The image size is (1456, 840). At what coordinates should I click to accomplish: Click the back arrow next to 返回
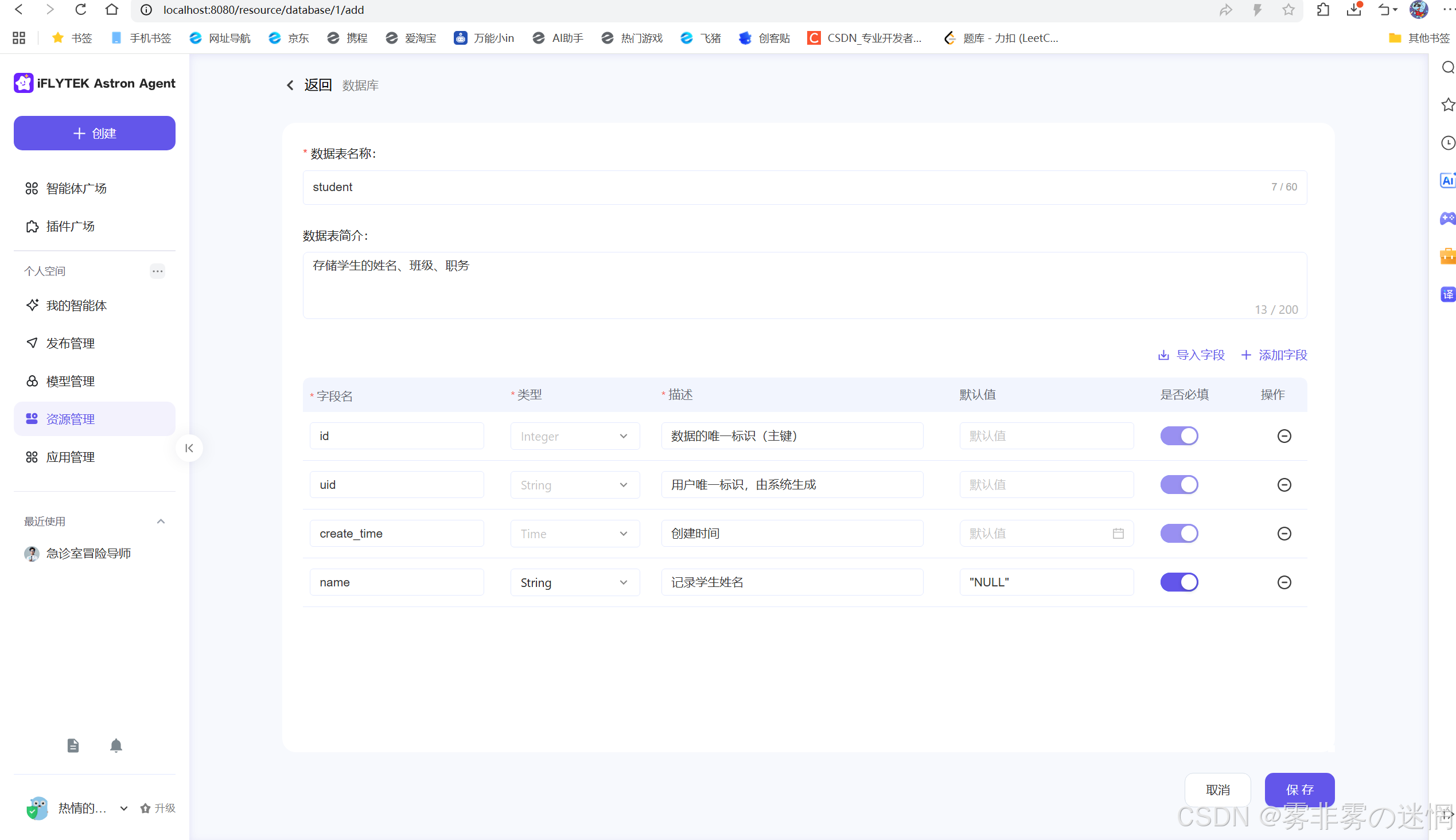(290, 85)
